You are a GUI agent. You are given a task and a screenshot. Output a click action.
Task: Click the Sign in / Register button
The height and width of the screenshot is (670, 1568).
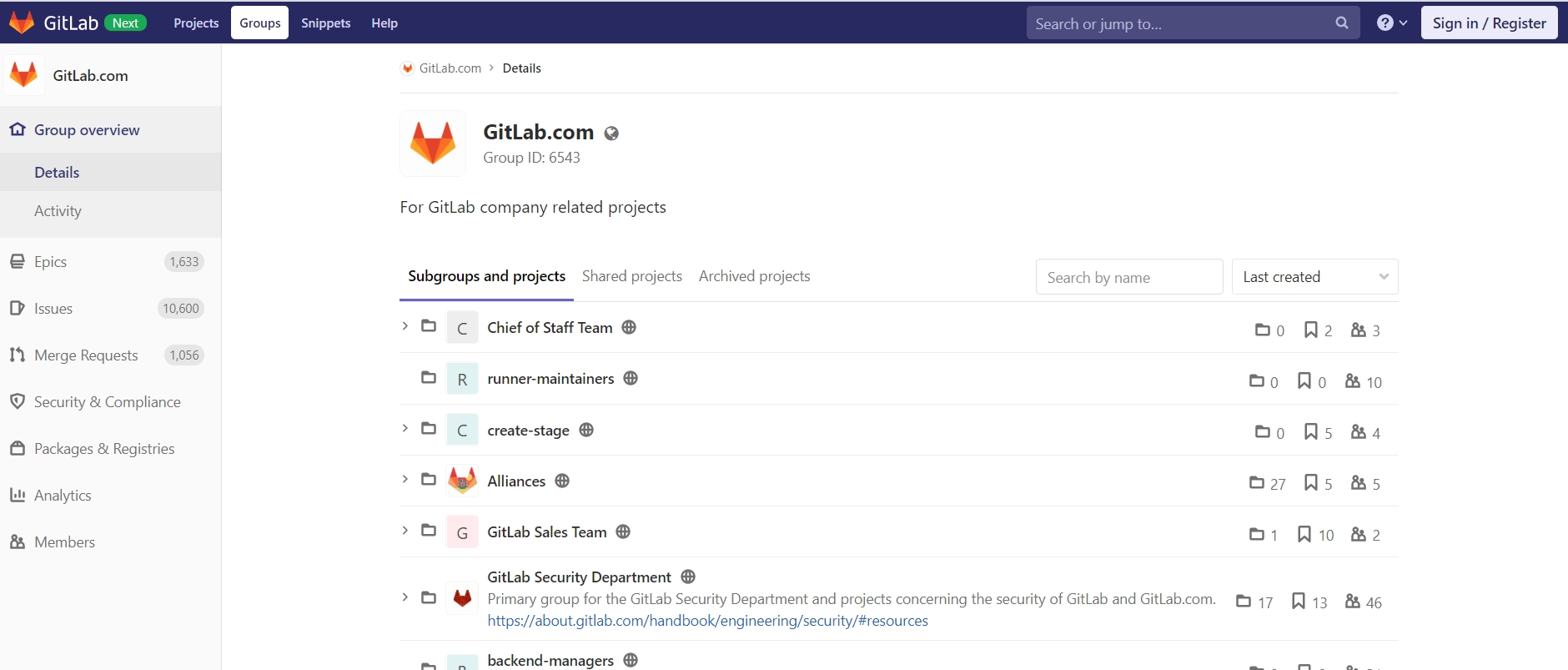point(1489,23)
